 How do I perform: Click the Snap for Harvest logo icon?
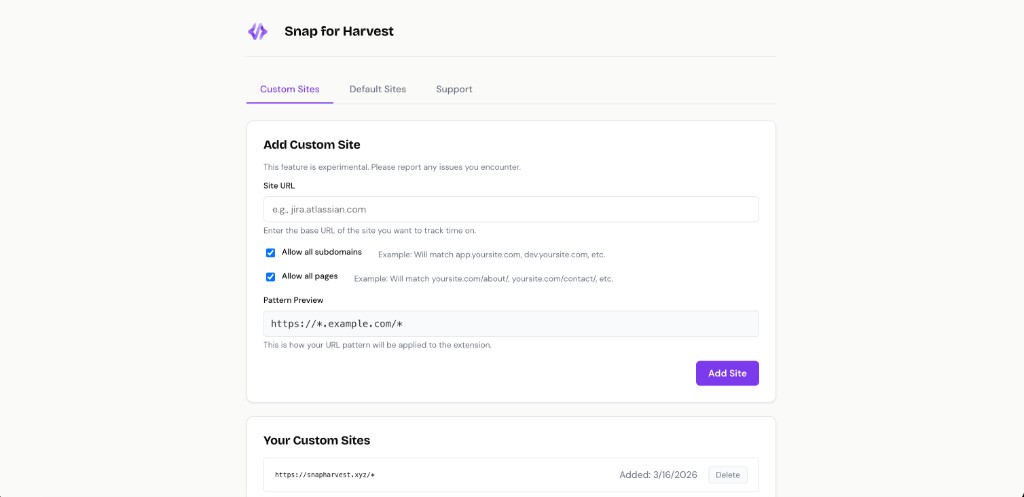257,31
